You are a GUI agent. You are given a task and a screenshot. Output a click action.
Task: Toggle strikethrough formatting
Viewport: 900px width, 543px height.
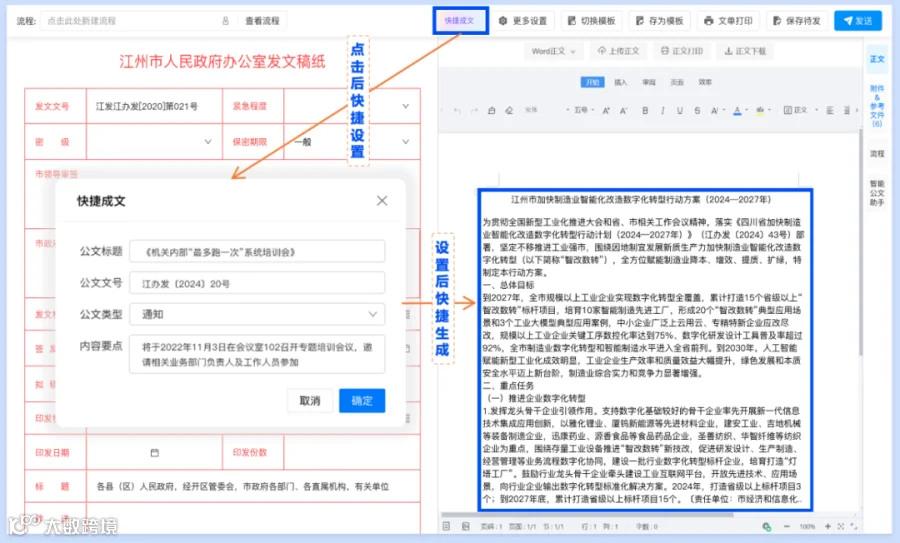click(697, 110)
